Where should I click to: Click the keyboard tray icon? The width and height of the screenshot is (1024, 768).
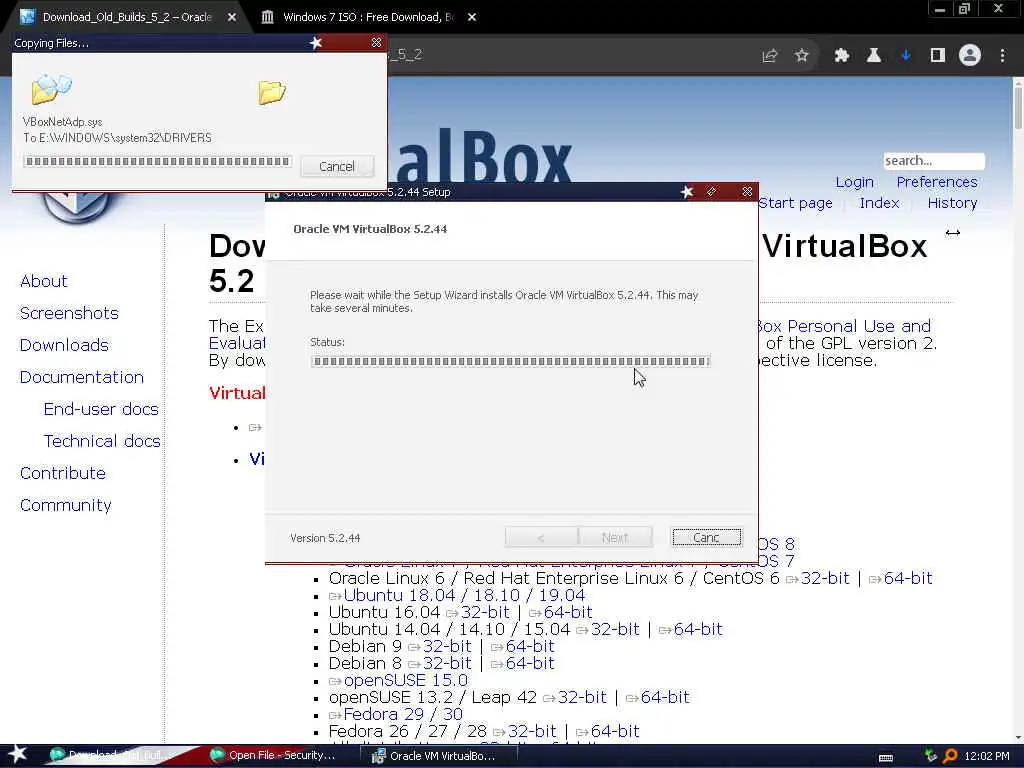pos(886,758)
